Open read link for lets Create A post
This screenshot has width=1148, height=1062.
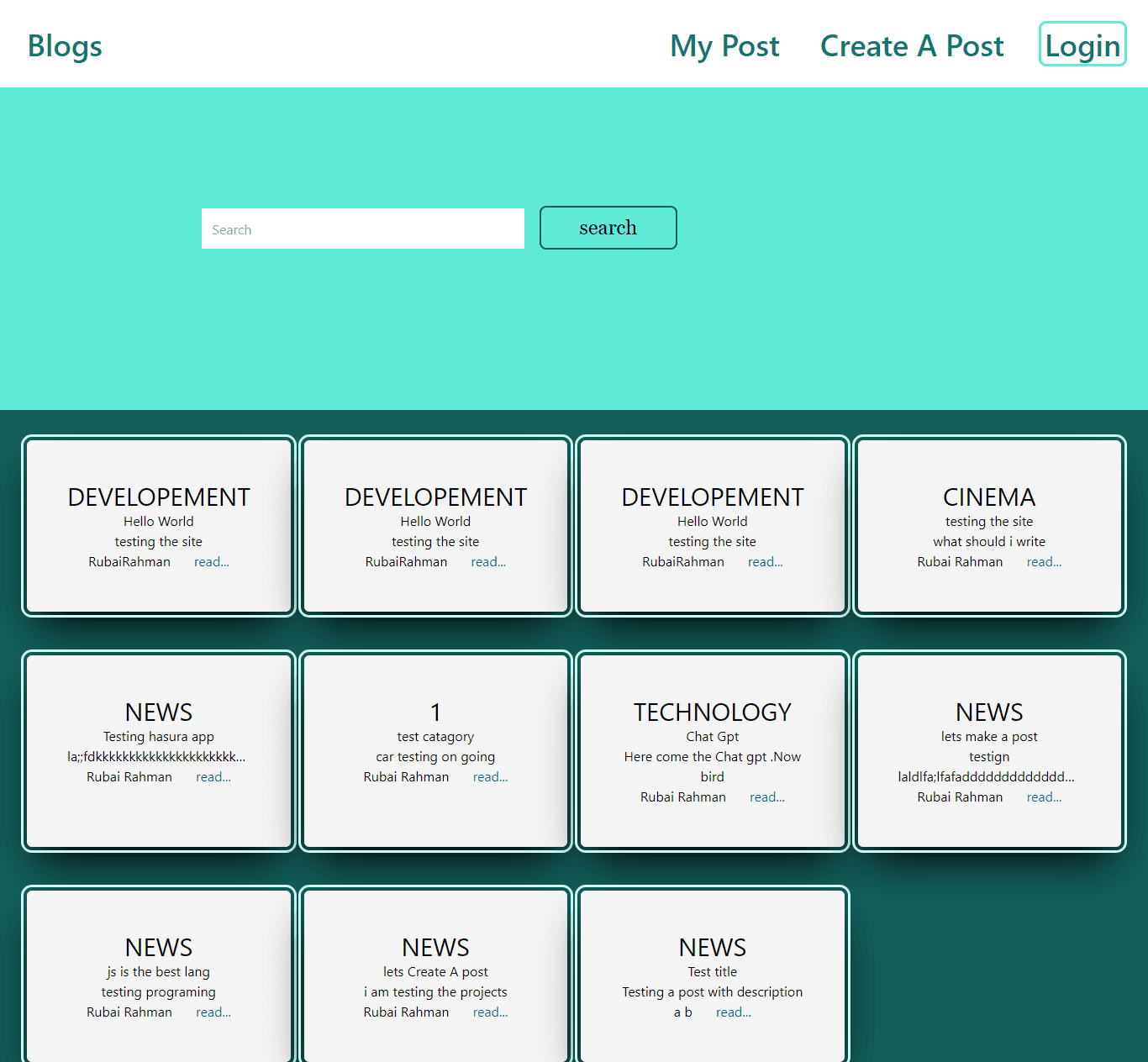[x=490, y=1012]
